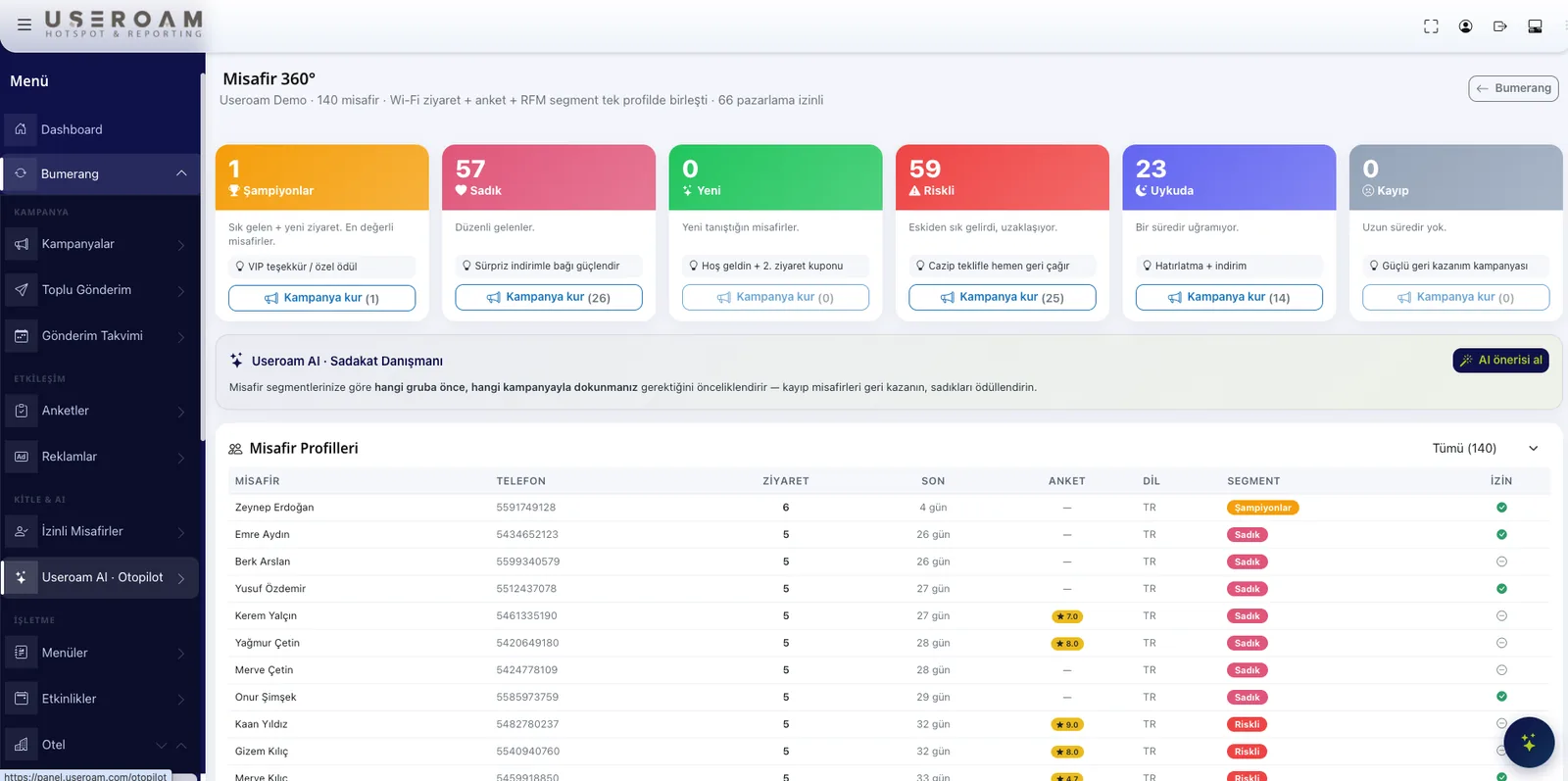Image resolution: width=1568 pixels, height=781 pixels.
Task: Open İzinli Misafirler from the sidebar menu
Action: (x=100, y=531)
